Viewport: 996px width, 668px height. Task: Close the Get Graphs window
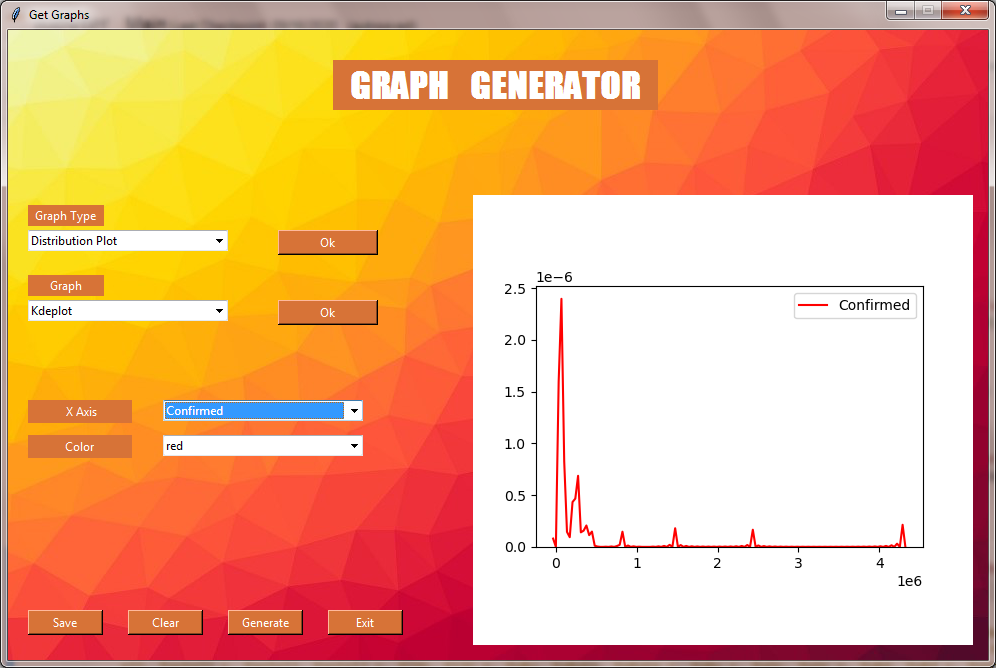point(965,10)
